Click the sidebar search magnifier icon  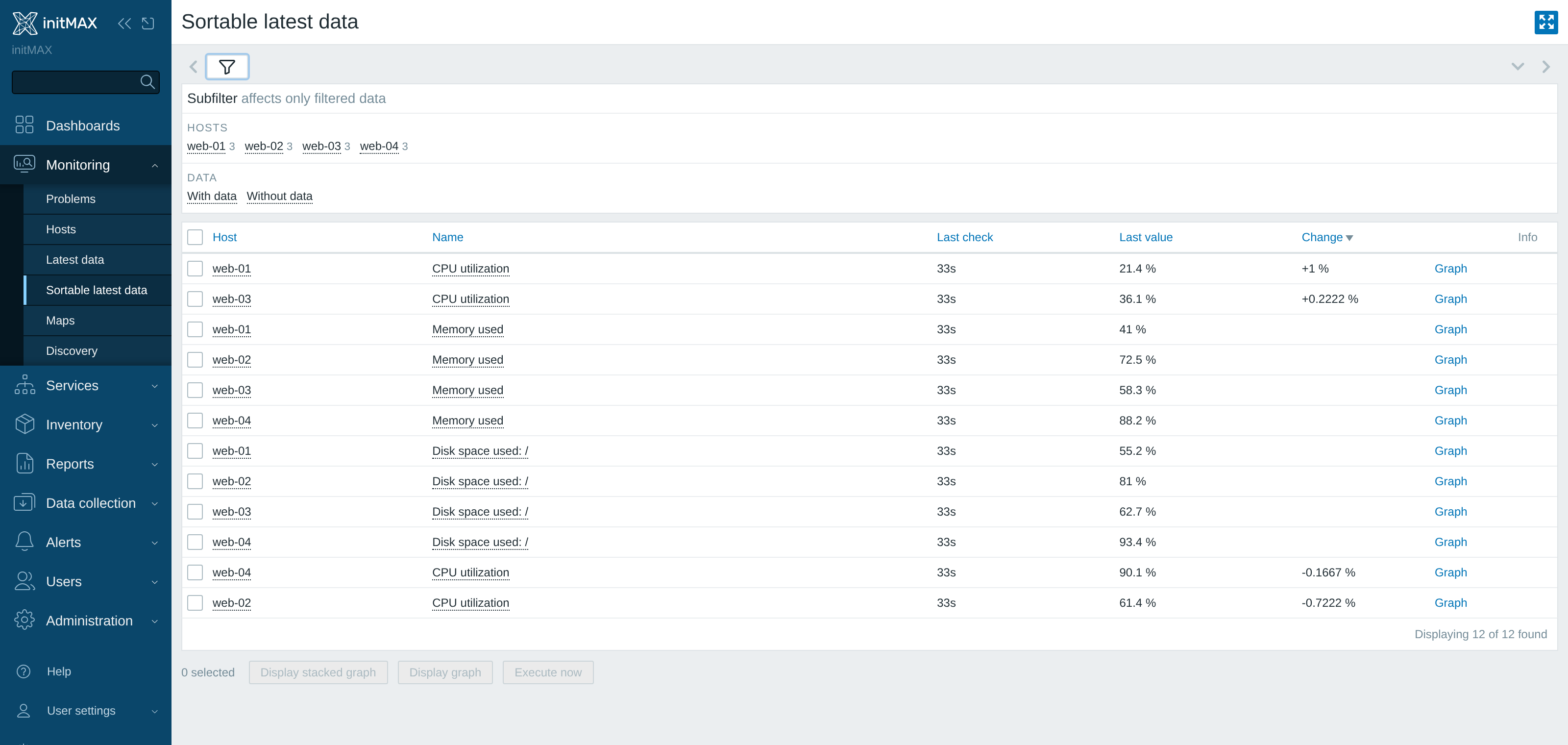pos(147,81)
